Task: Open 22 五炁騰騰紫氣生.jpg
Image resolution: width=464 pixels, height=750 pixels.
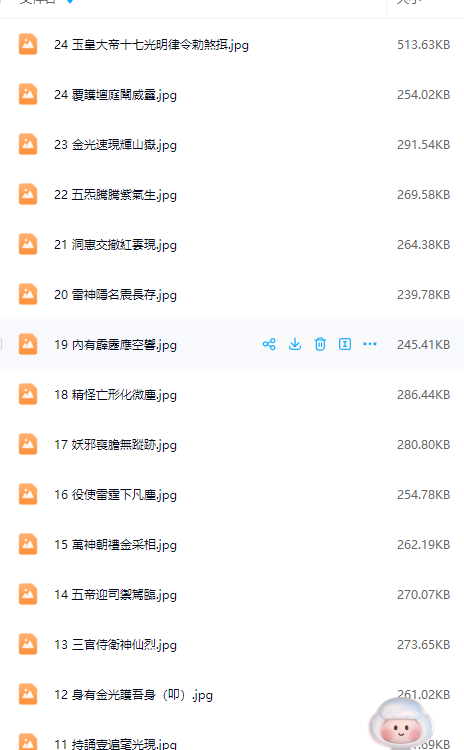Action: [115, 195]
